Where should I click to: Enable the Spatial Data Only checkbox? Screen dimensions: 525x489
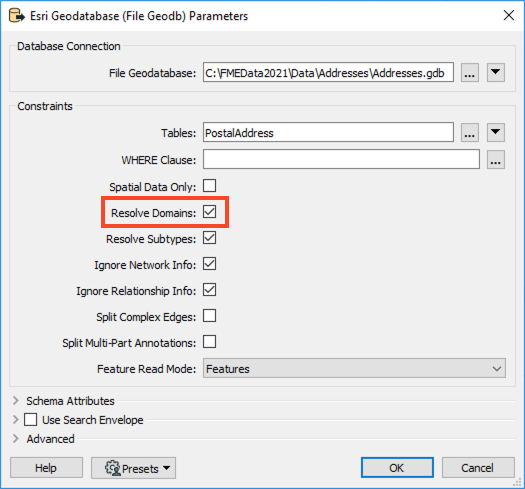210,186
